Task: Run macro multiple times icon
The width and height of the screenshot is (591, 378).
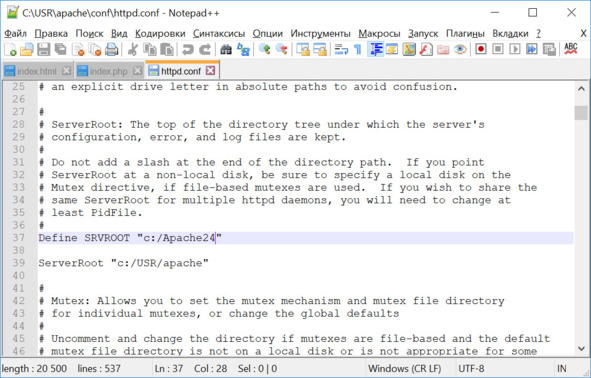Action: pyautogui.click(x=532, y=49)
